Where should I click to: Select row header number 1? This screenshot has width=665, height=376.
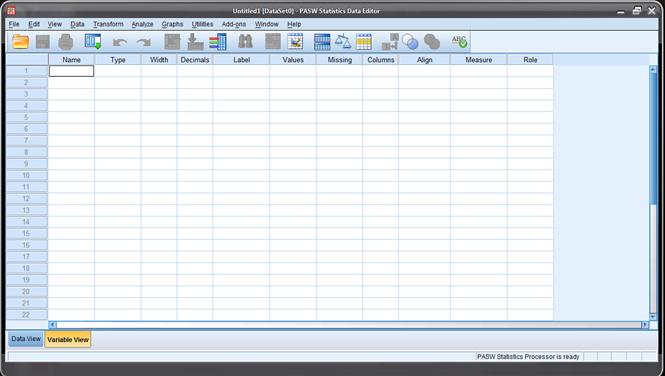click(x=26, y=71)
